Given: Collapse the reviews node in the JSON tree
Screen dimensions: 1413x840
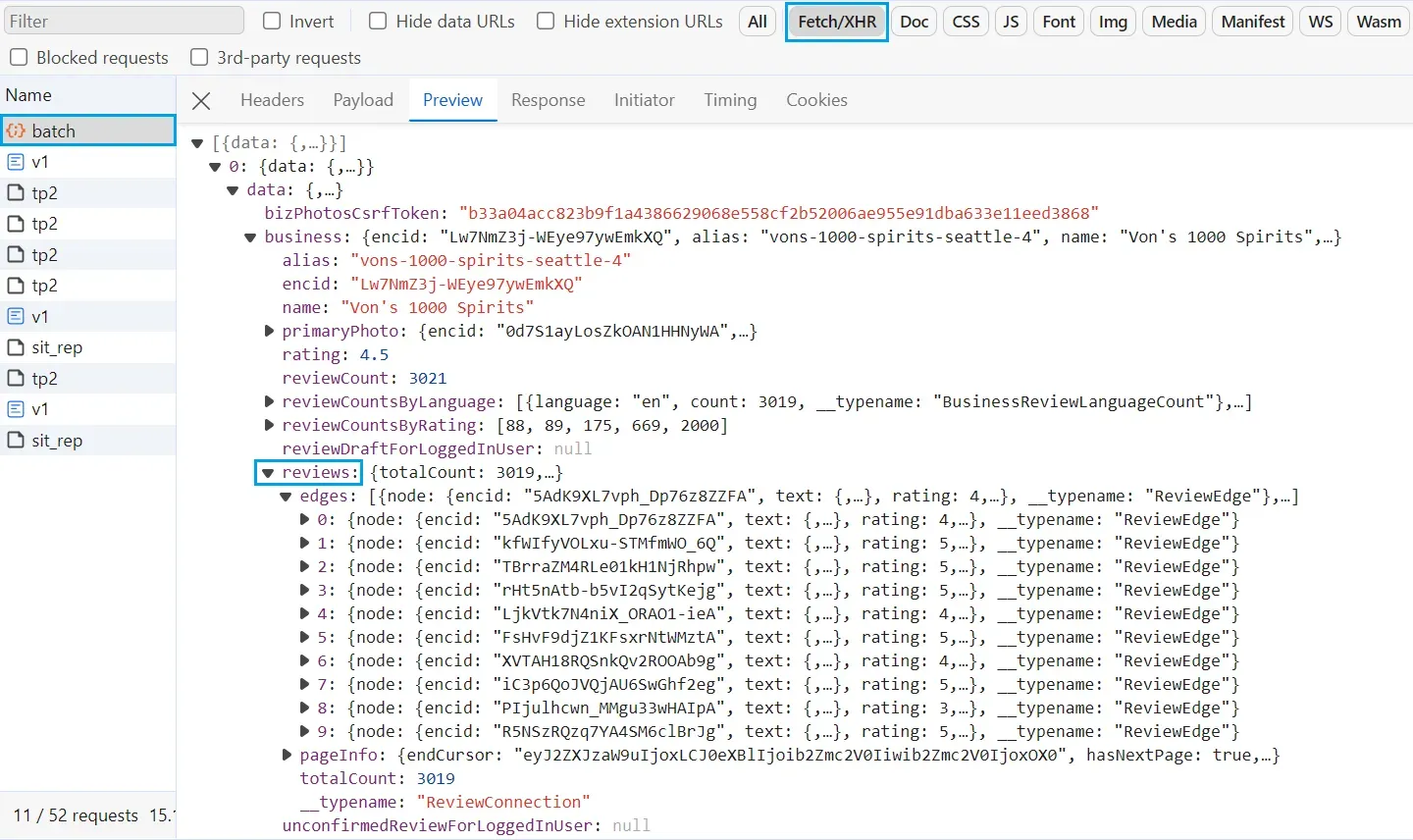Looking at the screenshot, I should (268, 472).
